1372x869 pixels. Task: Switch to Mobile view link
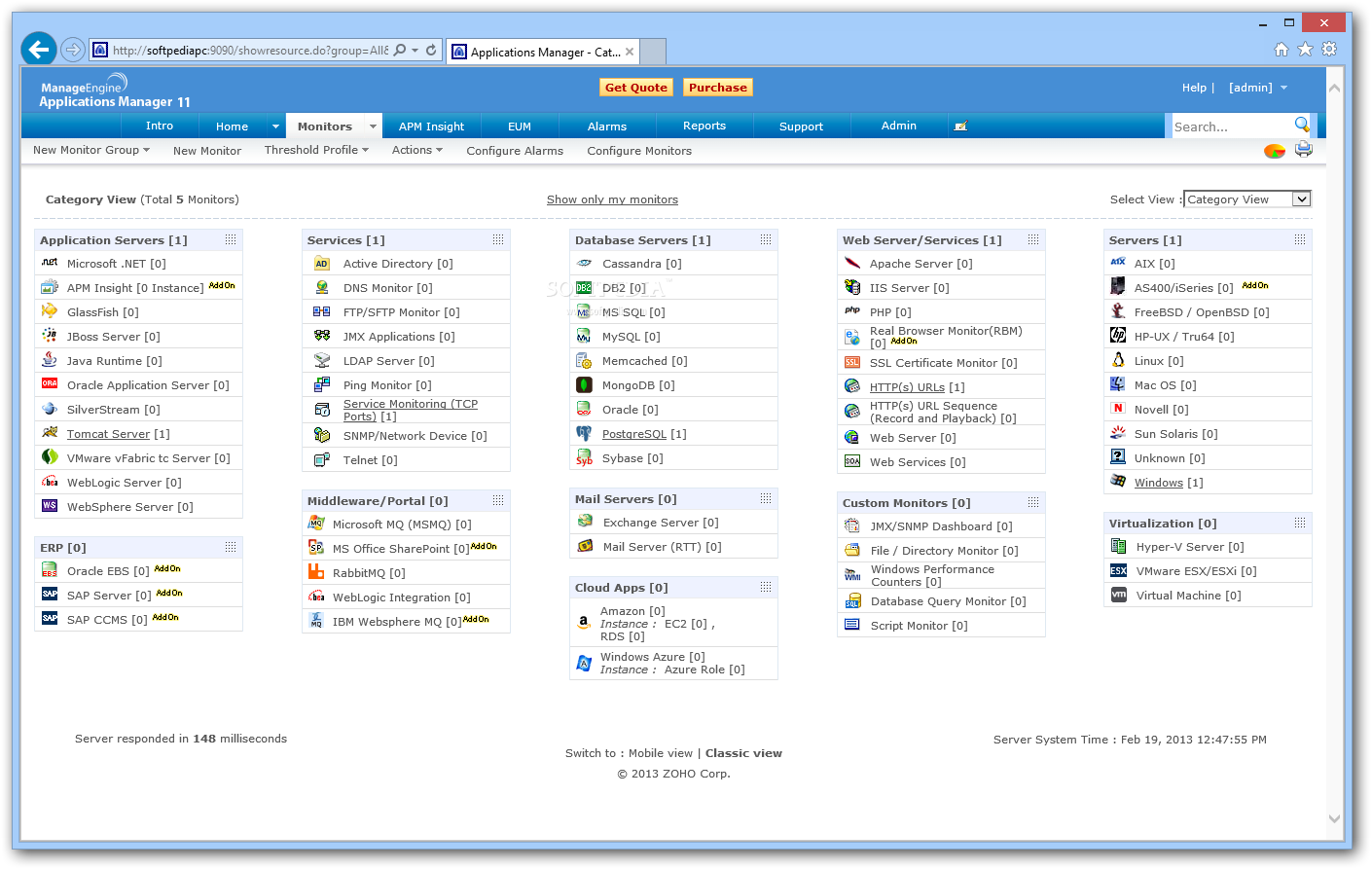(x=661, y=753)
